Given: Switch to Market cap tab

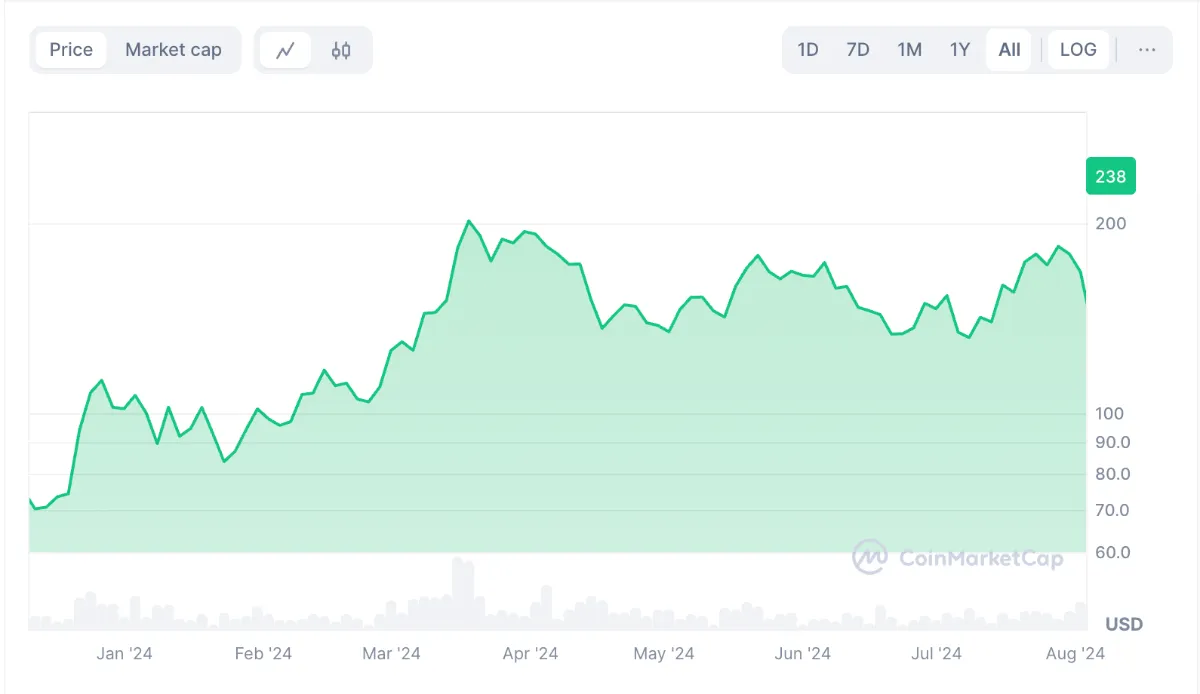Looking at the screenshot, I should pyautogui.click(x=173, y=50).
